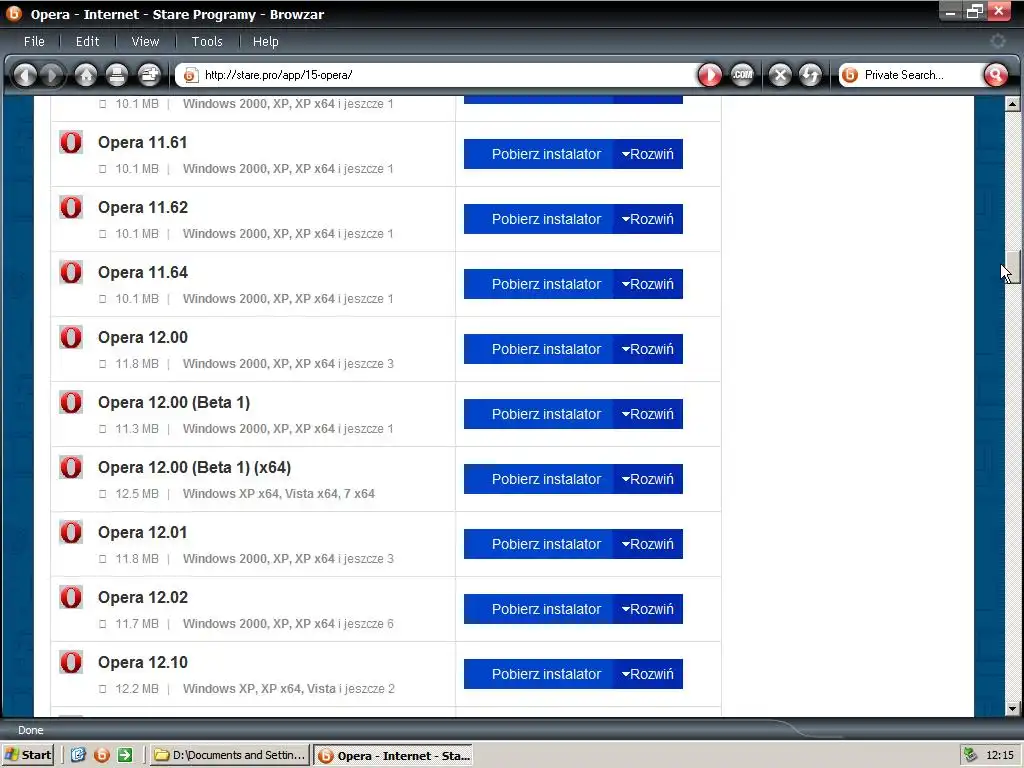Expand Rozwiń for Opera 11.62

click(x=648, y=219)
